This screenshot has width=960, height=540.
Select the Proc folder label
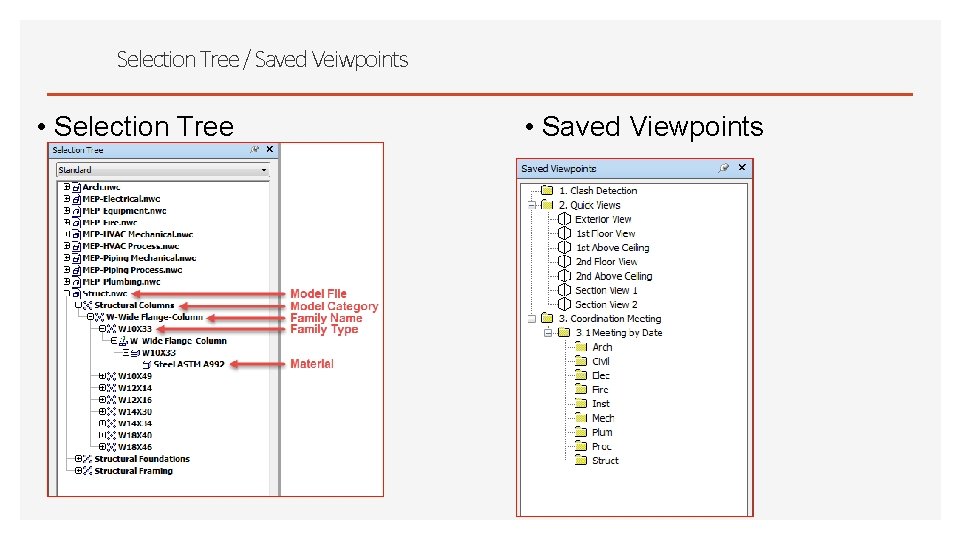point(602,446)
